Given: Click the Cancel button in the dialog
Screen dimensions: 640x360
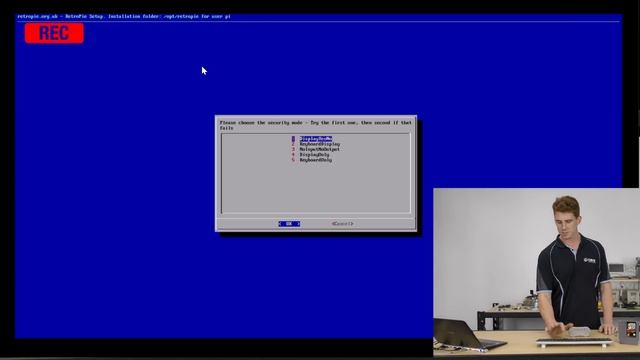Looking at the screenshot, I should point(342,224).
